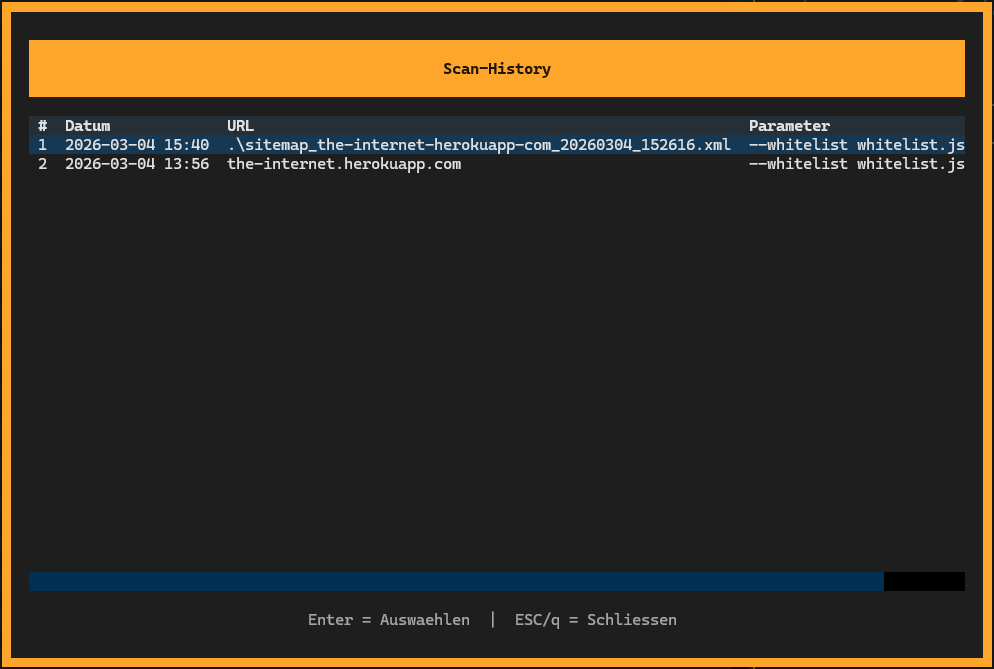Viewport: 994px width, 669px height.
Task: Click the separator between the footer hints
Action: [x=493, y=619]
